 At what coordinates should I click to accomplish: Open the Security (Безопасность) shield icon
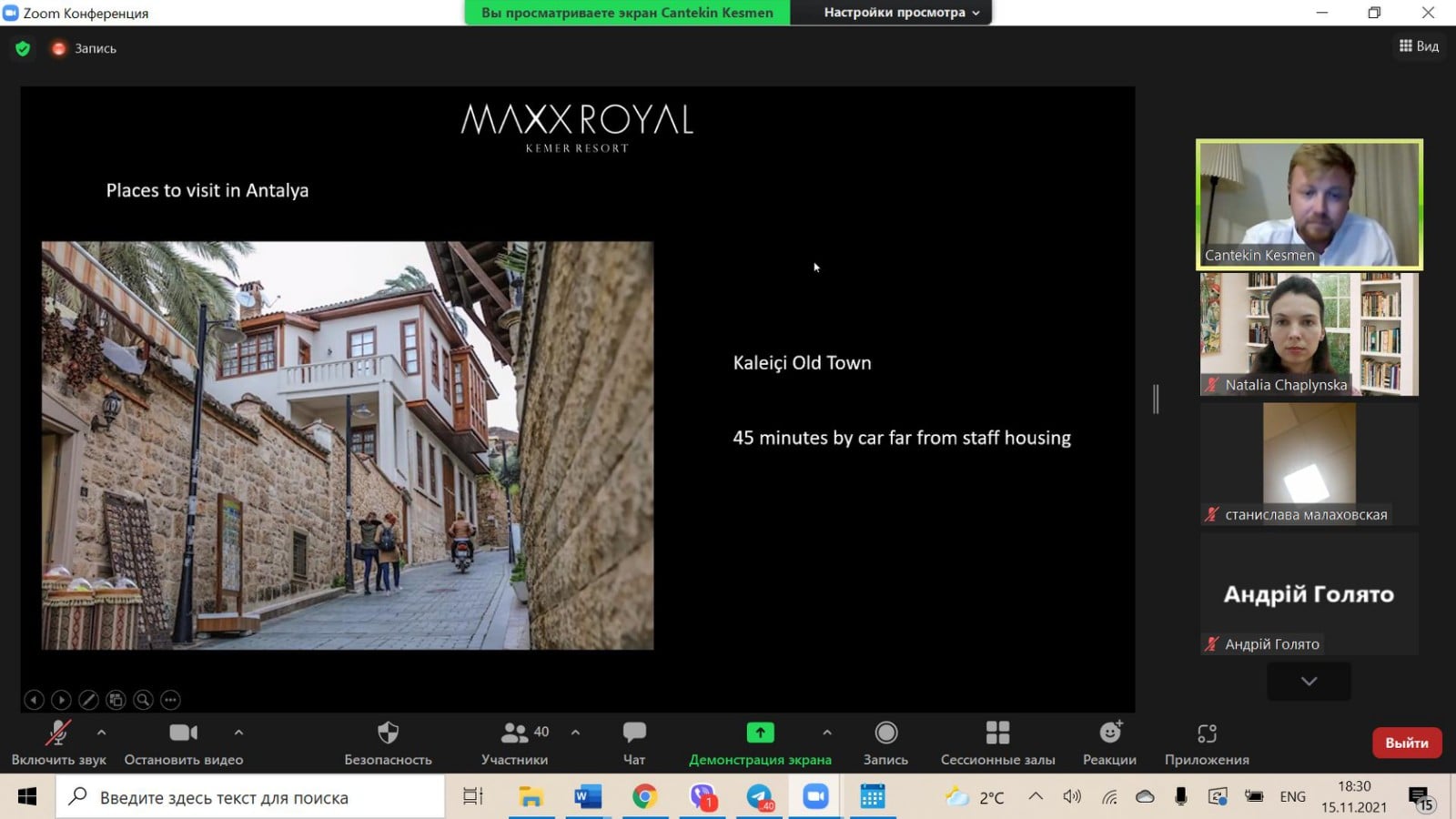(388, 733)
